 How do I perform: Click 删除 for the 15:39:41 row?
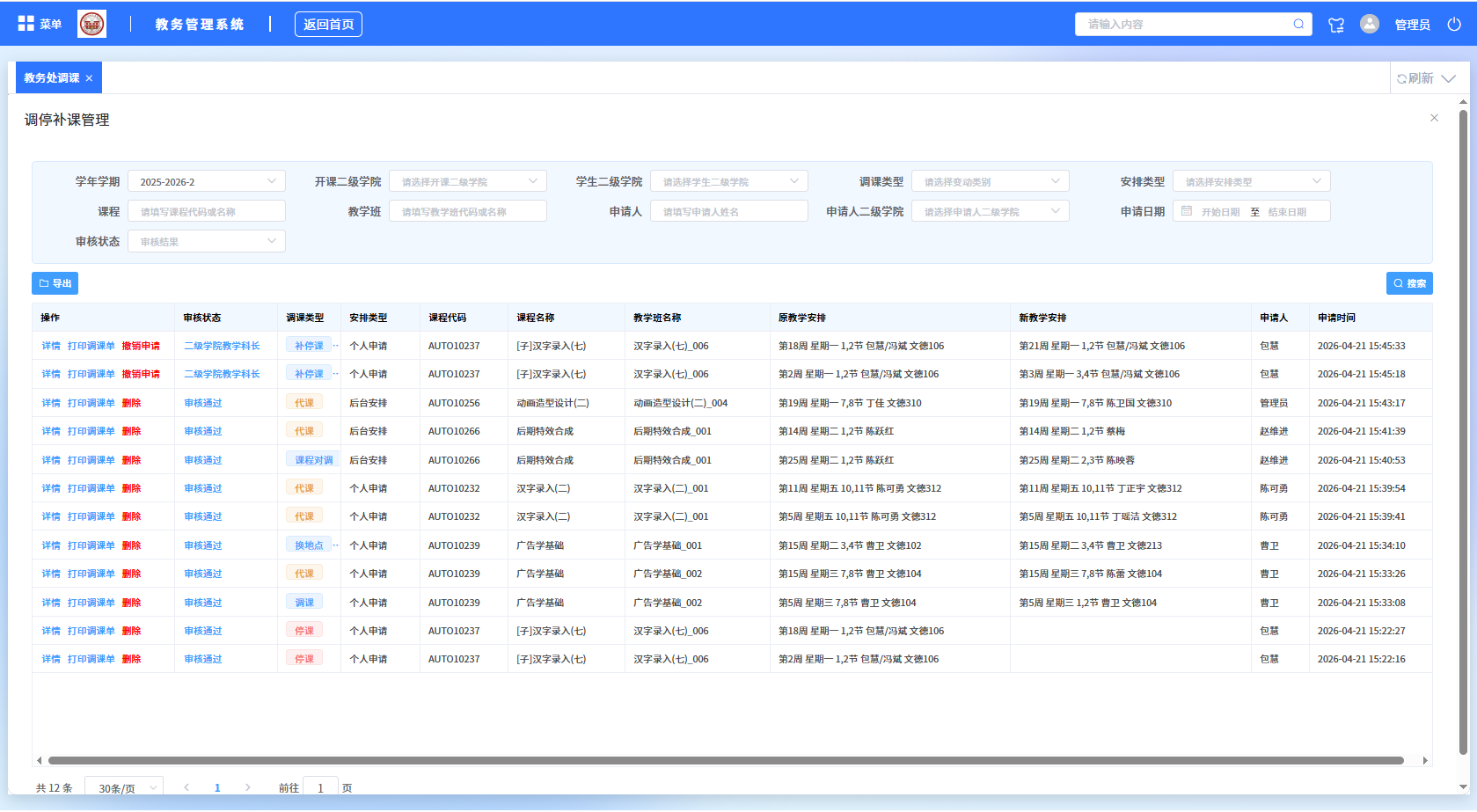point(131,516)
